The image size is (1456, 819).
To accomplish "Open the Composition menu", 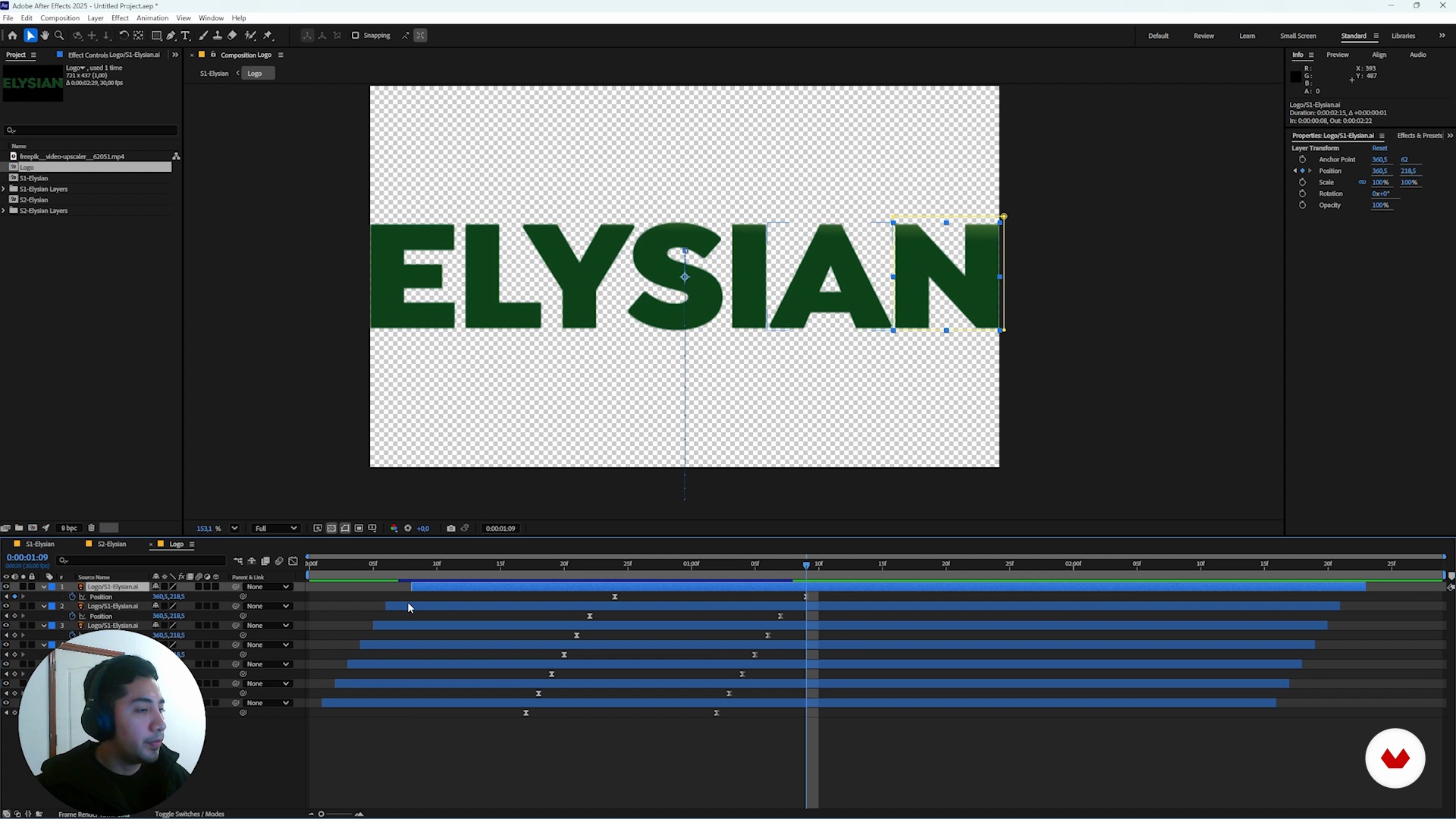I will tap(60, 18).
